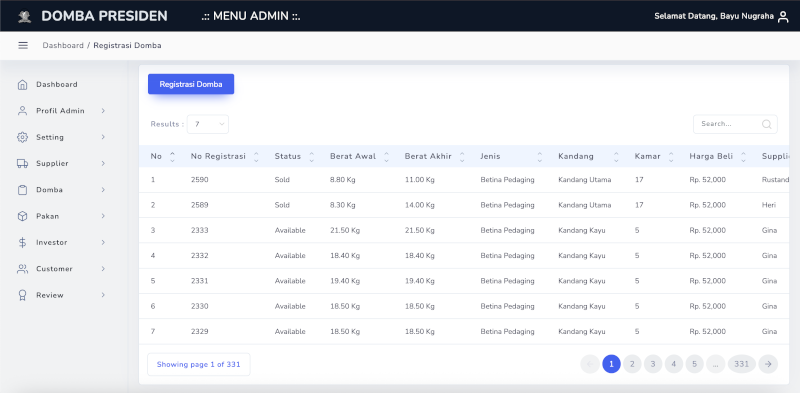800x393 pixels.
Task: Expand Review submenu chevron
Action: click(x=103, y=295)
